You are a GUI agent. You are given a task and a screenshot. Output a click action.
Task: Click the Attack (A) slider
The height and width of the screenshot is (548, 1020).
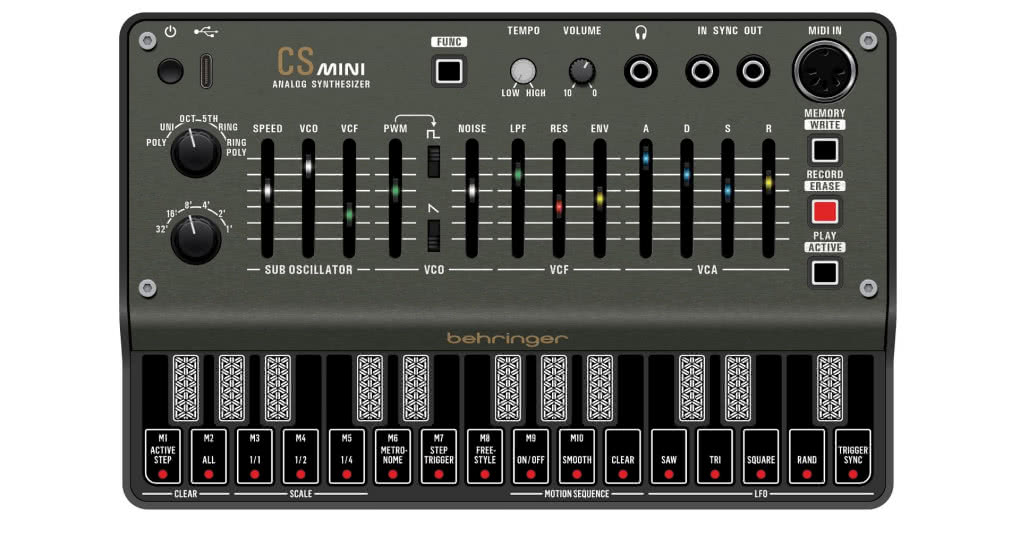click(645, 199)
